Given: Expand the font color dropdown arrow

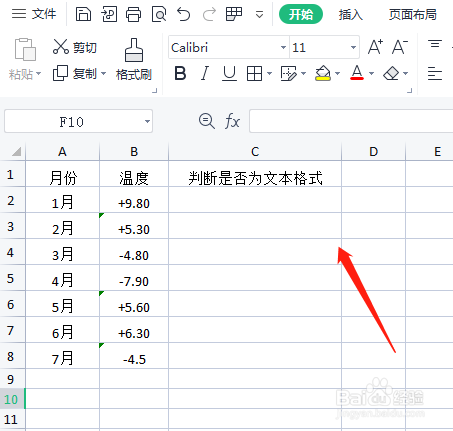Looking at the screenshot, I should tap(371, 73).
